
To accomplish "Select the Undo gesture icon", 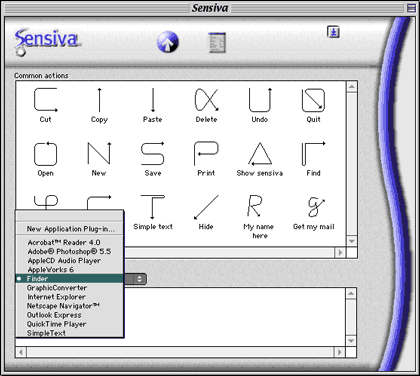I will click(260, 100).
